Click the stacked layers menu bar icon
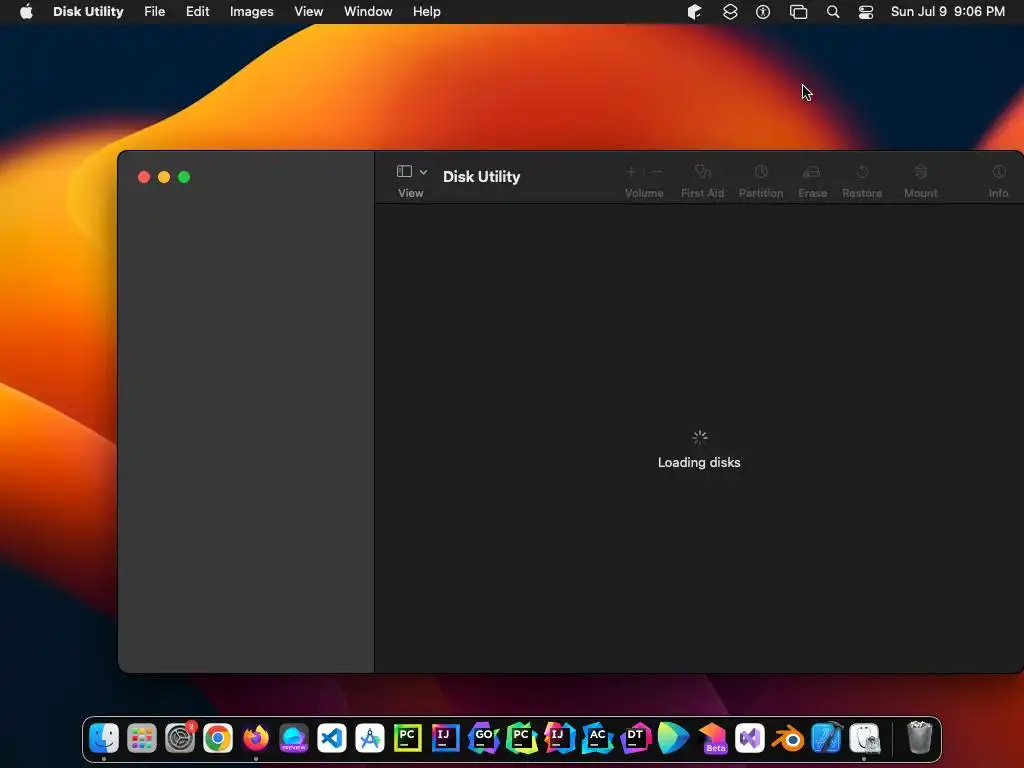1024x768 pixels. 730,12
